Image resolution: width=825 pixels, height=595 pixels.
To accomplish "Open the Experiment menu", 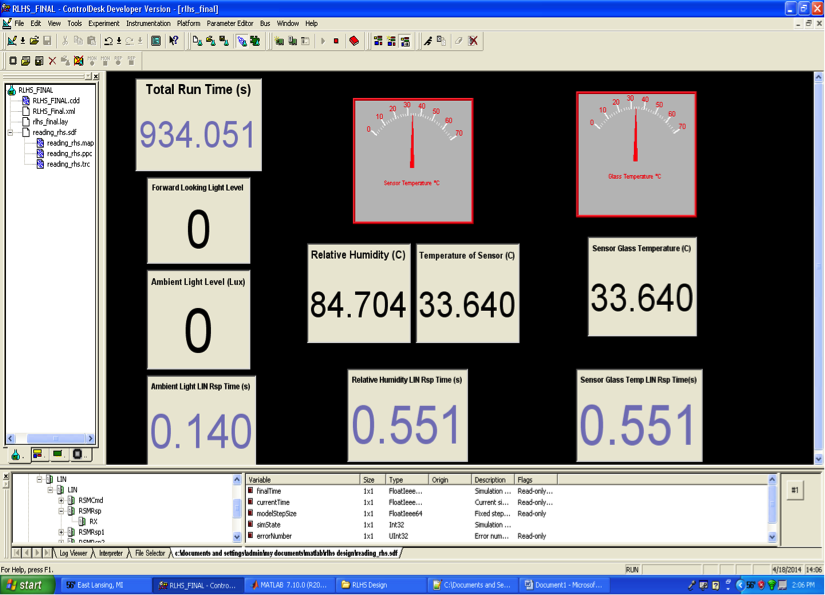I will [104, 23].
